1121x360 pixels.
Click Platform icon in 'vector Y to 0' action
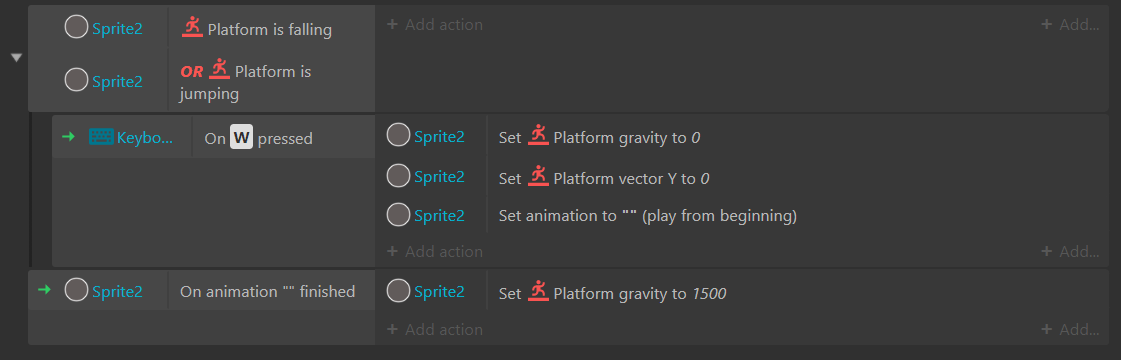[538, 176]
